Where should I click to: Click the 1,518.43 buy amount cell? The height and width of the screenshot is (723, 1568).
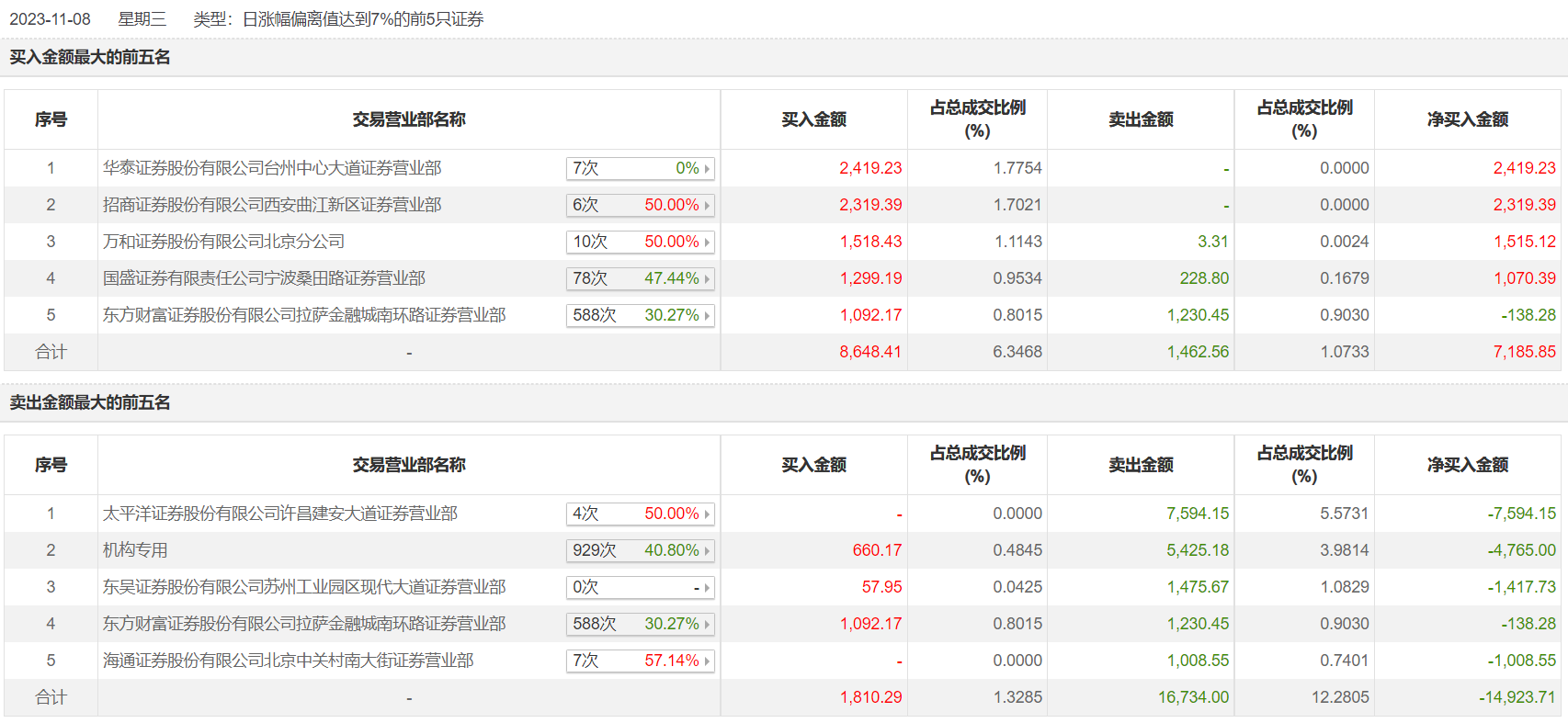[x=870, y=242]
